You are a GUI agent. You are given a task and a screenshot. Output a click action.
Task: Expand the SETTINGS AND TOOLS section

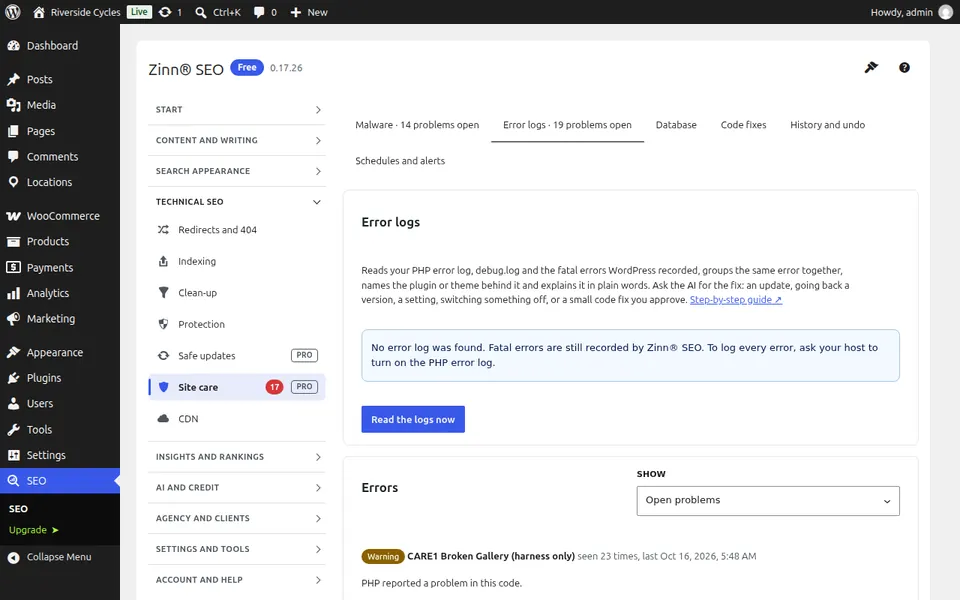[237, 549]
